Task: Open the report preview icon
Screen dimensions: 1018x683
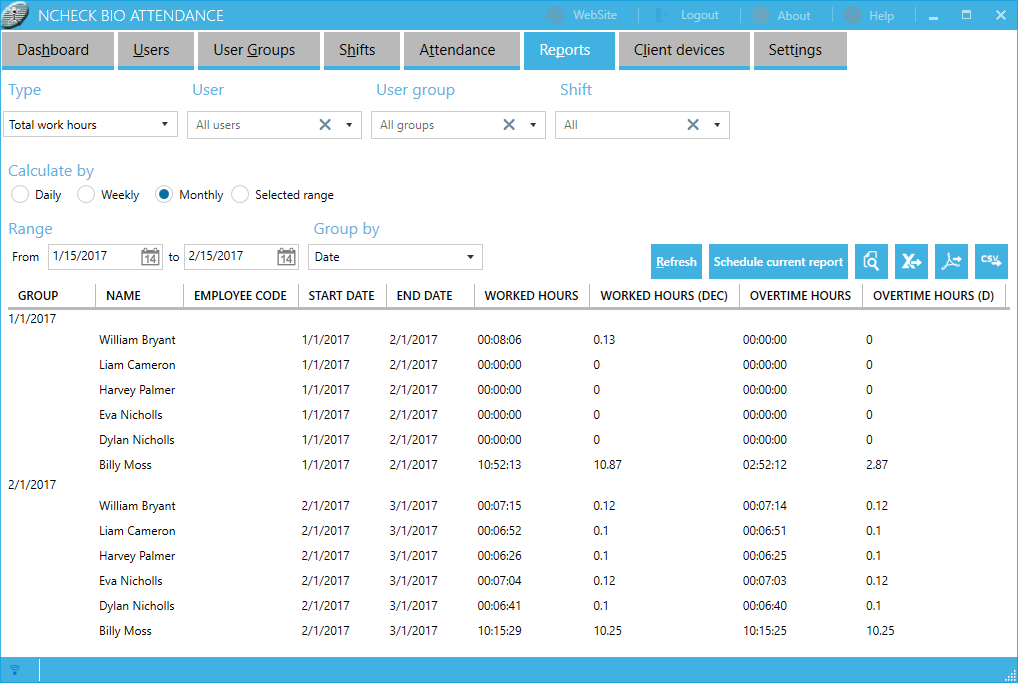Action: tap(871, 262)
